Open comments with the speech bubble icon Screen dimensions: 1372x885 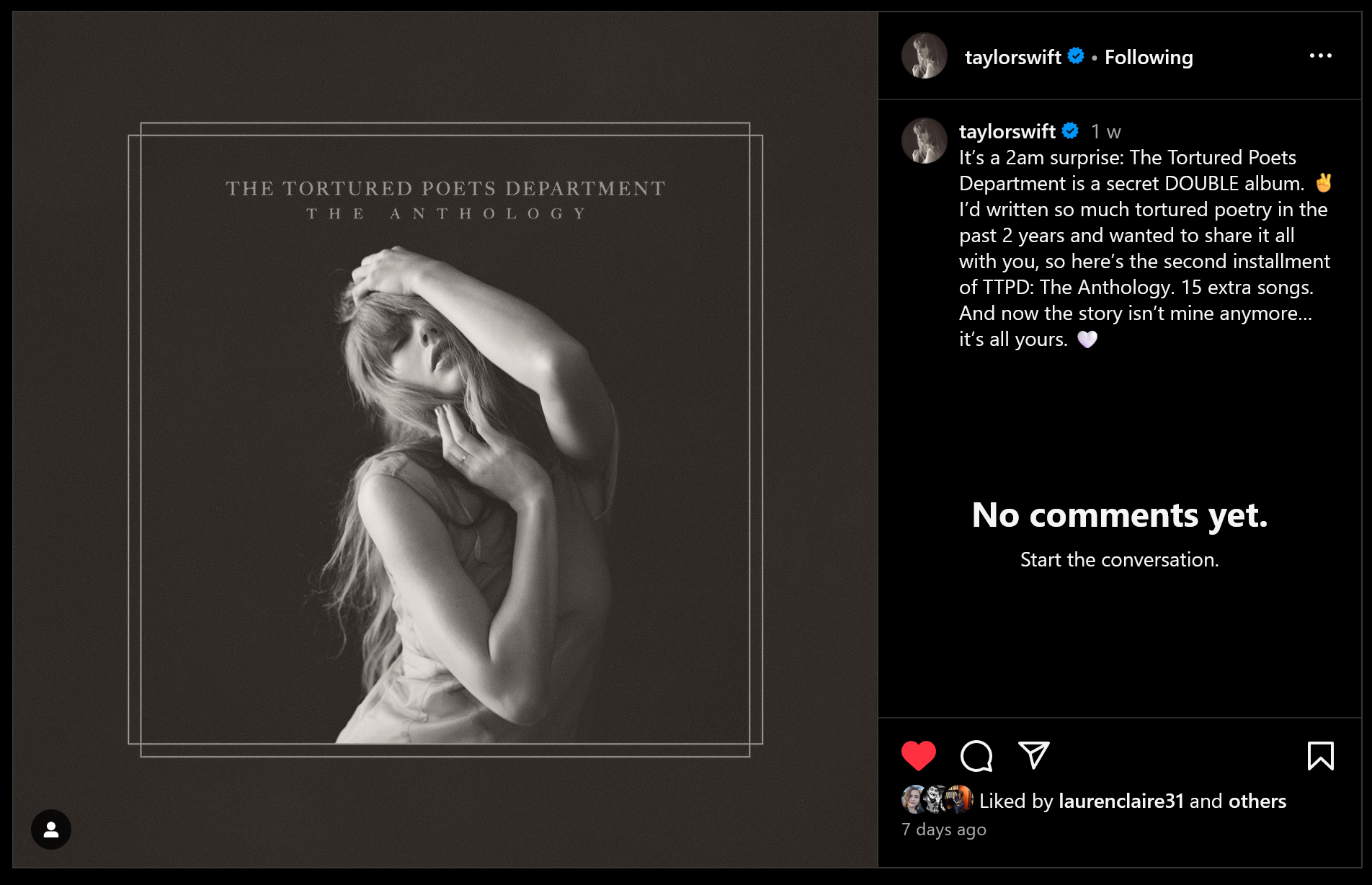coord(976,756)
